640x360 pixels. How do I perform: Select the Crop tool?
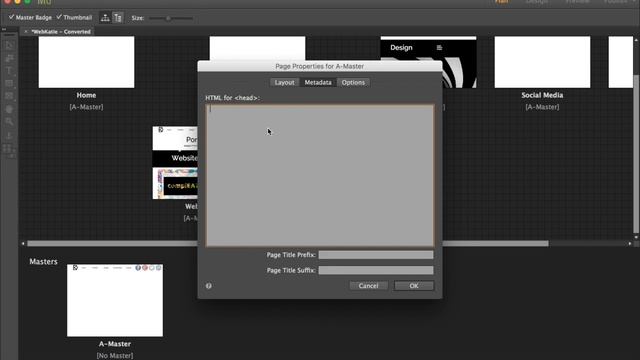pos(9,58)
